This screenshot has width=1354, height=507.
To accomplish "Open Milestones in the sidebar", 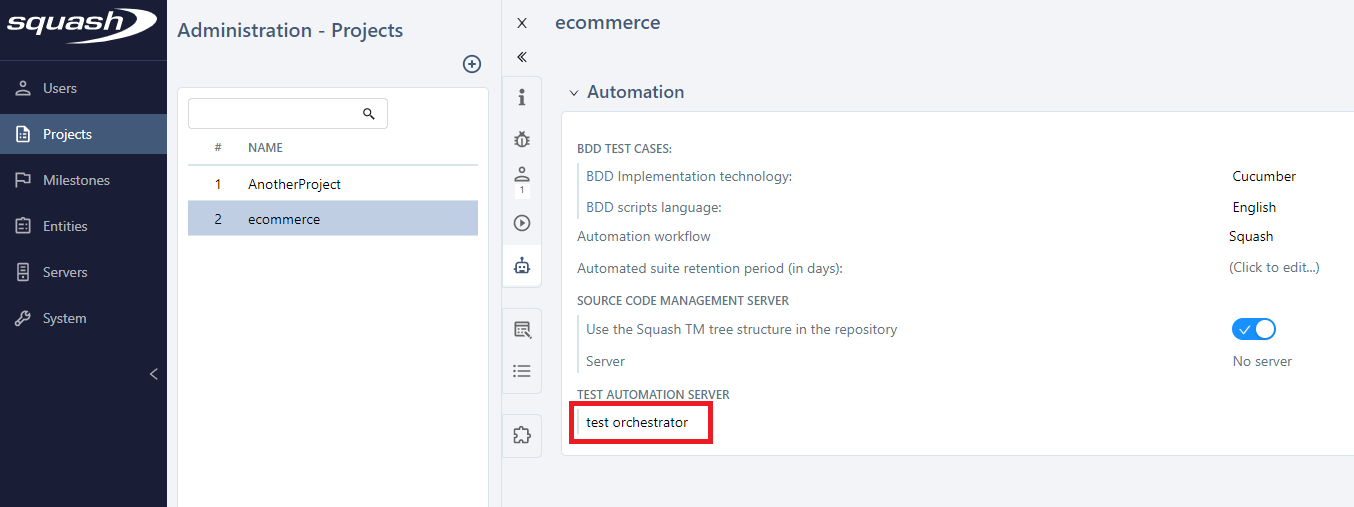I will coord(76,180).
